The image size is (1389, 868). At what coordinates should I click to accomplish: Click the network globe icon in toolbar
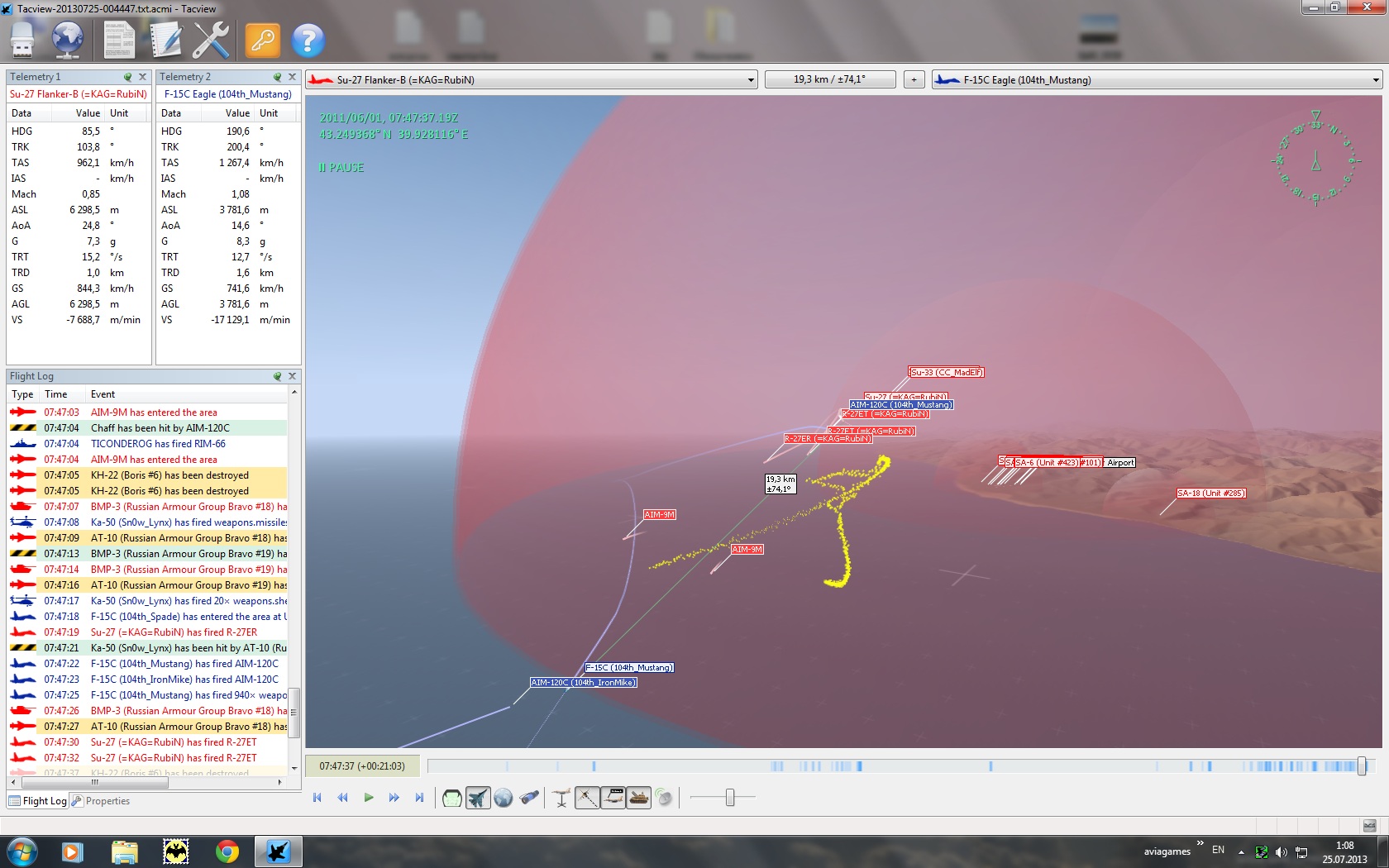(68, 40)
